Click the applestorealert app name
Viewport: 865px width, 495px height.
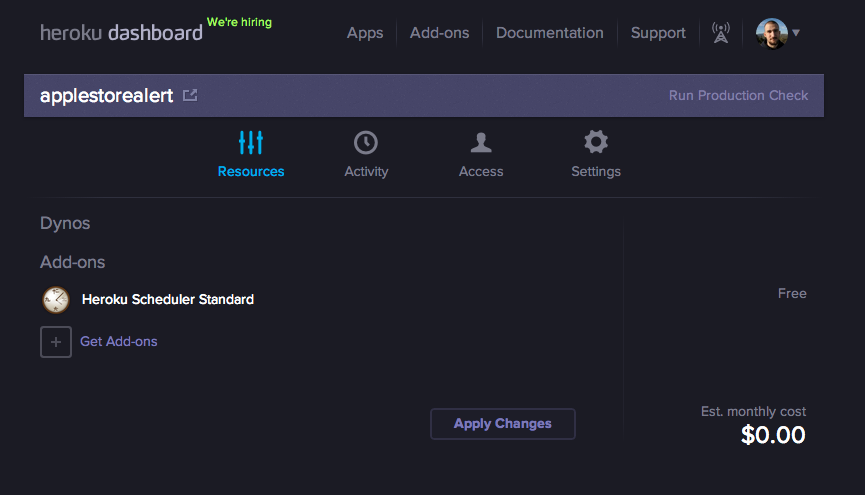tap(106, 95)
